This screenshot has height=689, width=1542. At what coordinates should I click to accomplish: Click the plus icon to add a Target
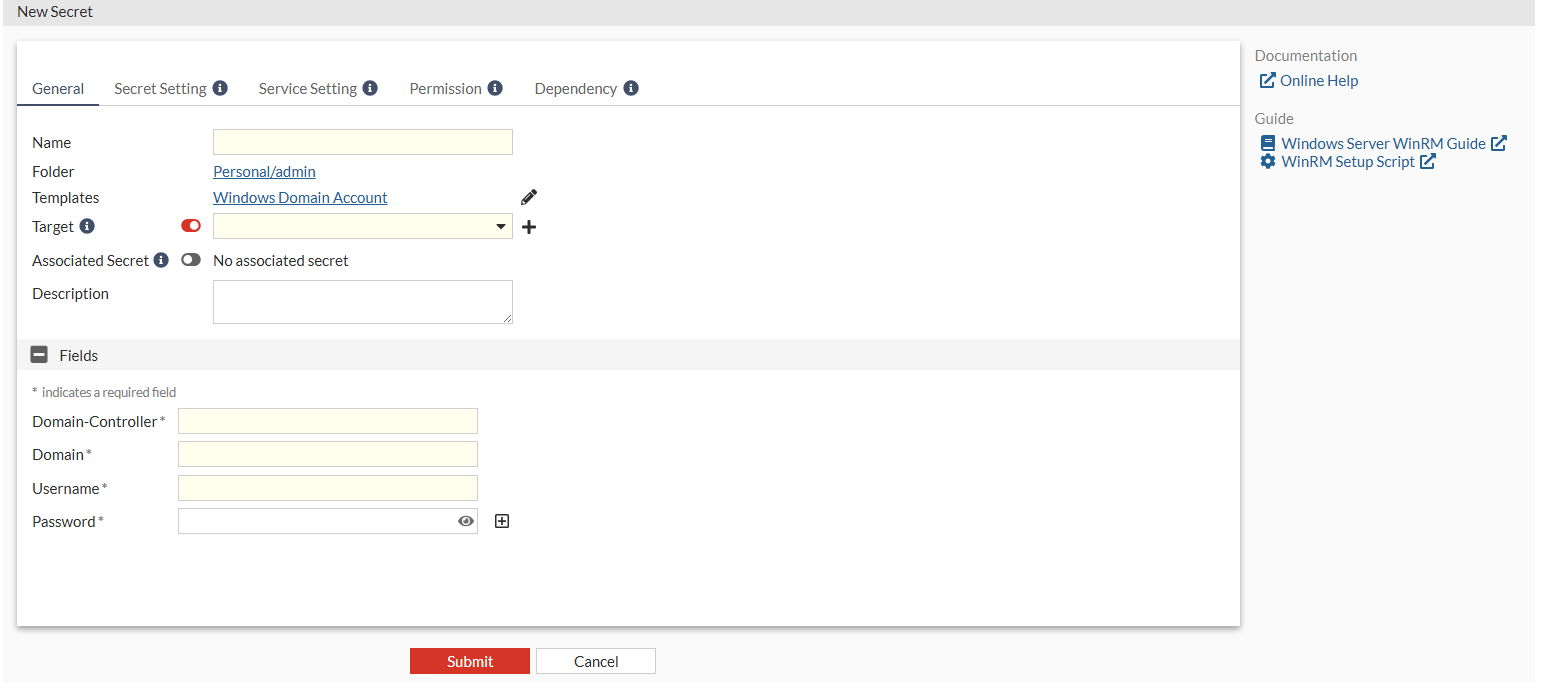pos(529,227)
